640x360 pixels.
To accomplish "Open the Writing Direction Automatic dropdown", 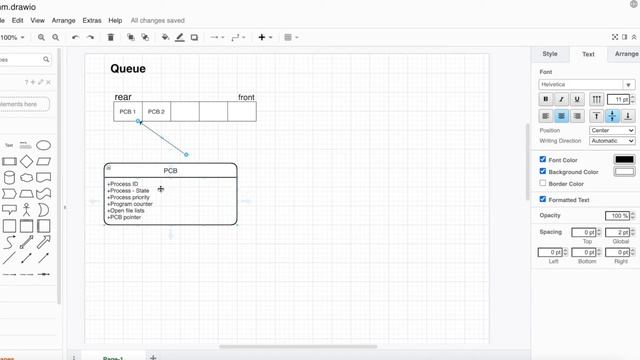I will coord(612,140).
